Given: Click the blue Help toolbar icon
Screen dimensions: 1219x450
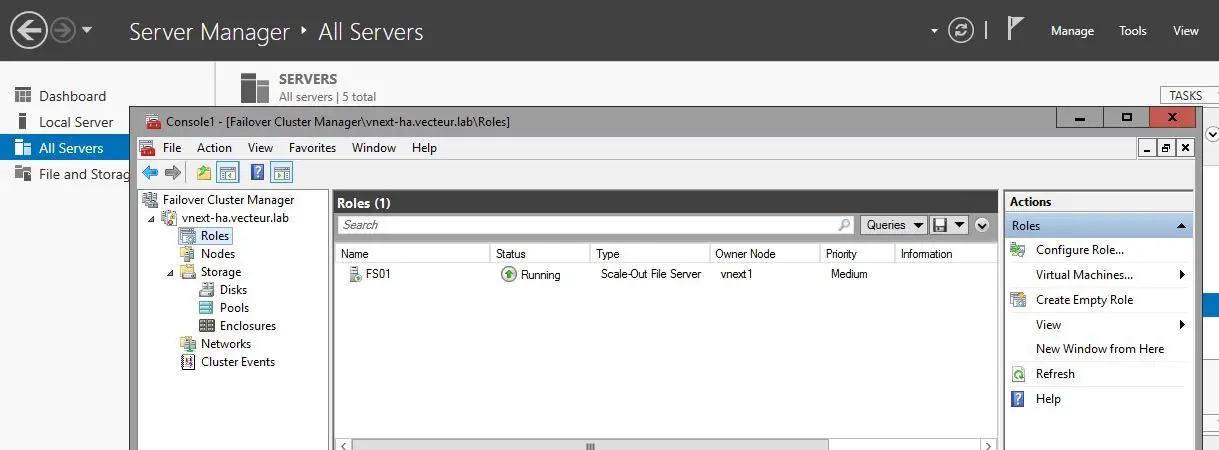Looking at the screenshot, I should 257,173.
